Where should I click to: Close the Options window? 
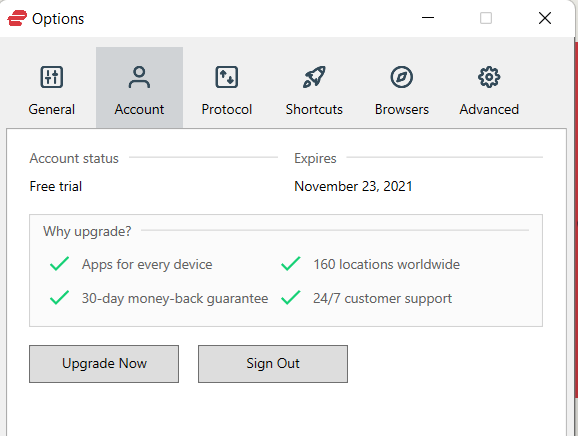pyautogui.click(x=545, y=18)
